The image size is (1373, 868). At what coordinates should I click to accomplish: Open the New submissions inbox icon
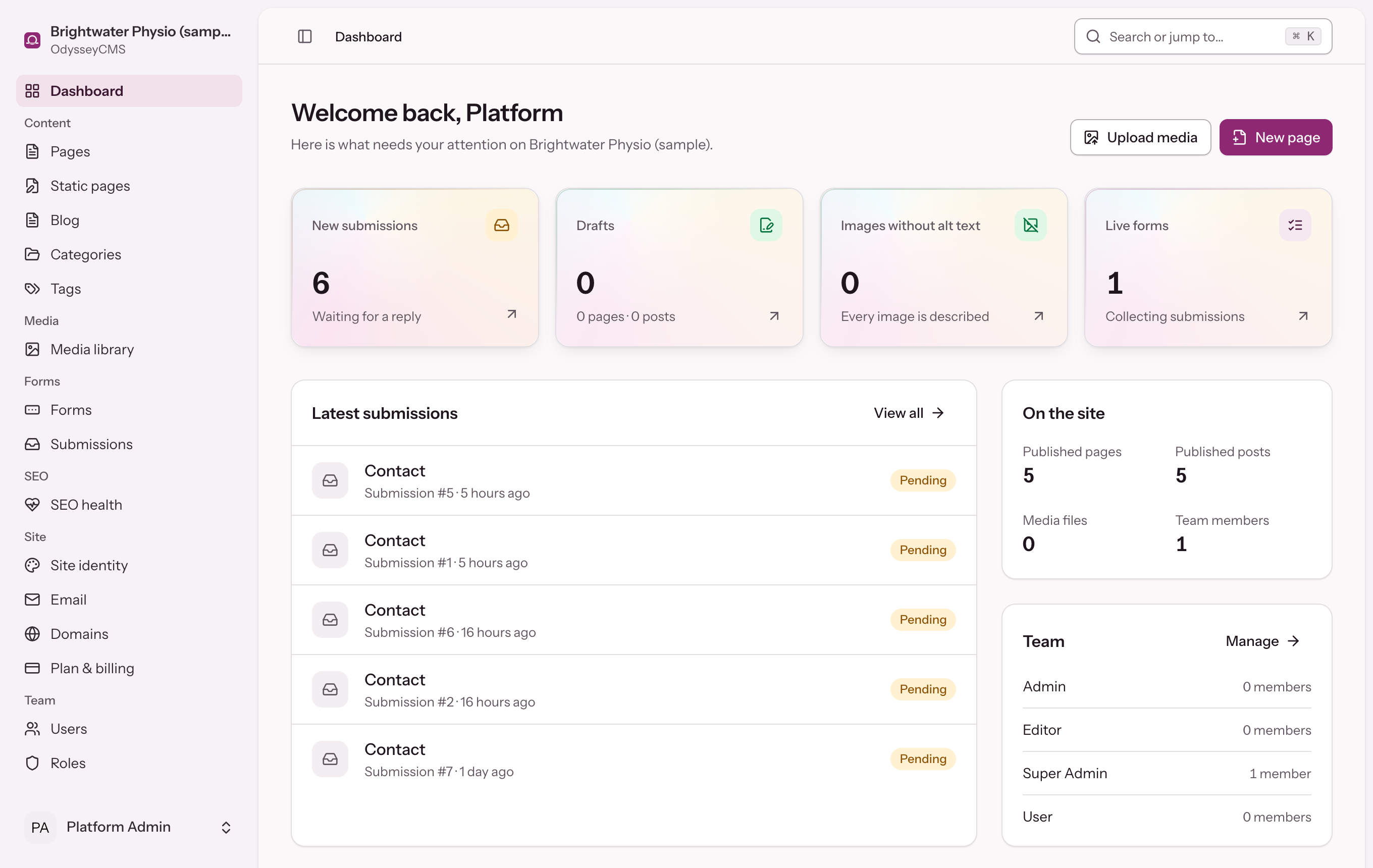[x=502, y=225]
